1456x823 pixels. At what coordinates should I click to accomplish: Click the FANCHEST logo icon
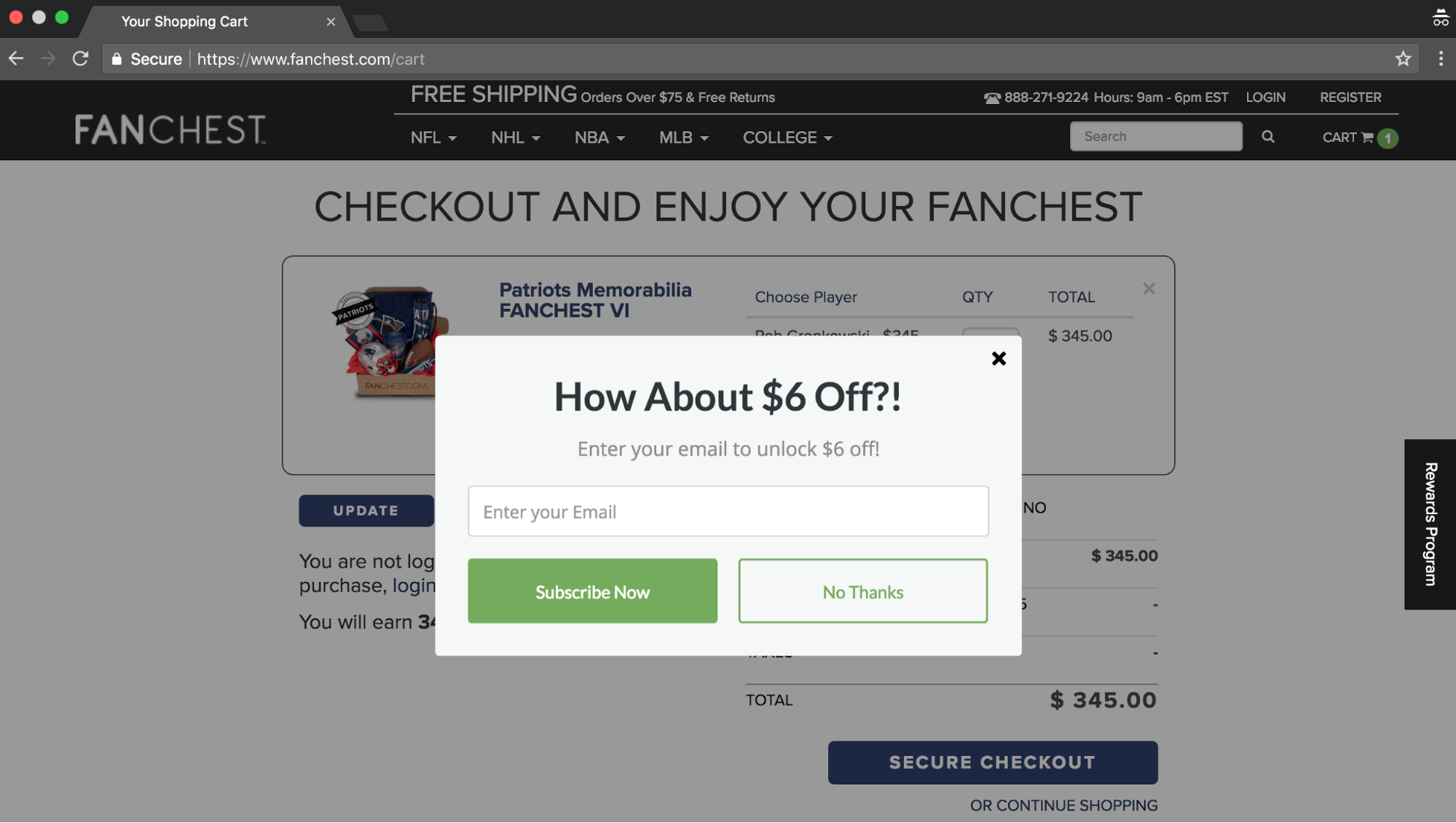171,128
